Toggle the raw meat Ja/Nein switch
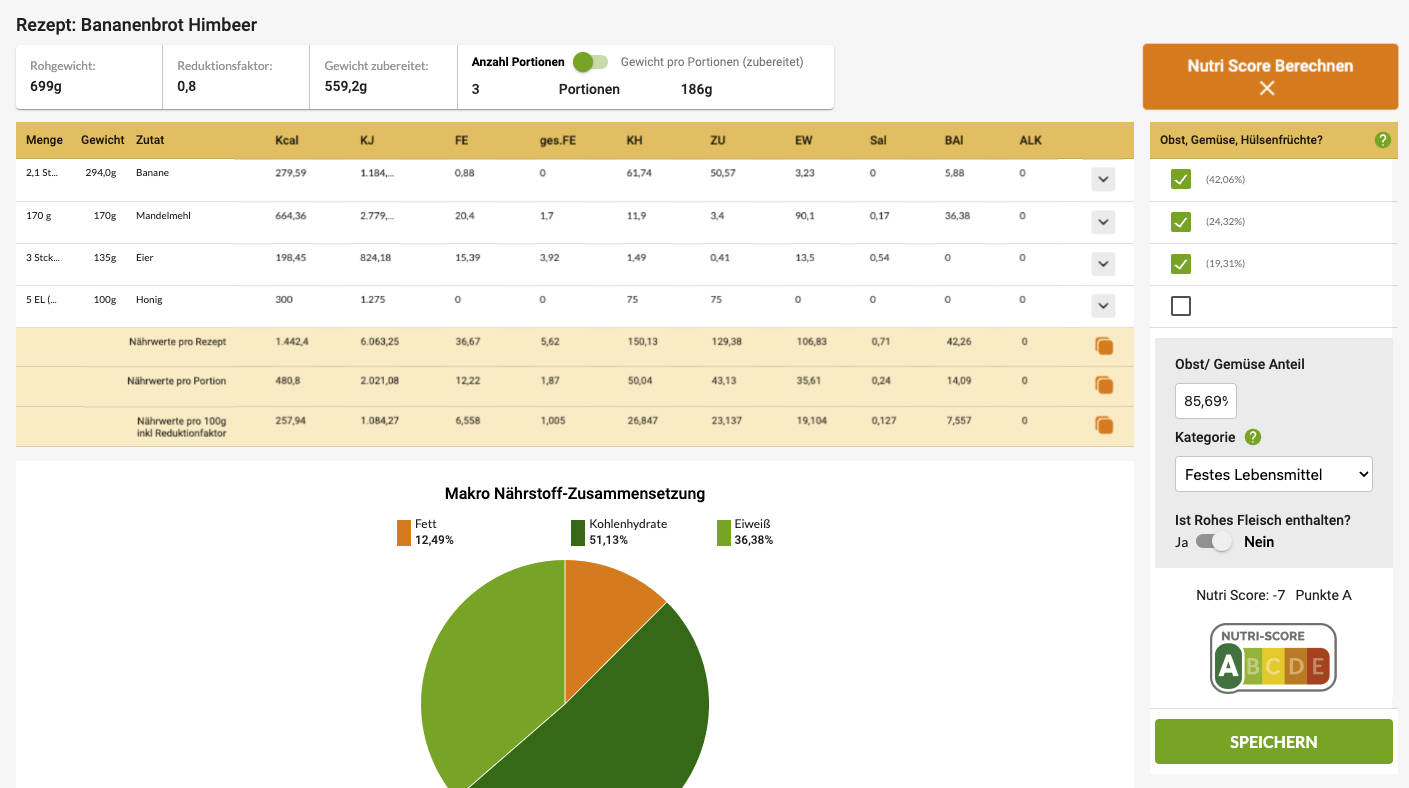 click(x=1215, y=542)
